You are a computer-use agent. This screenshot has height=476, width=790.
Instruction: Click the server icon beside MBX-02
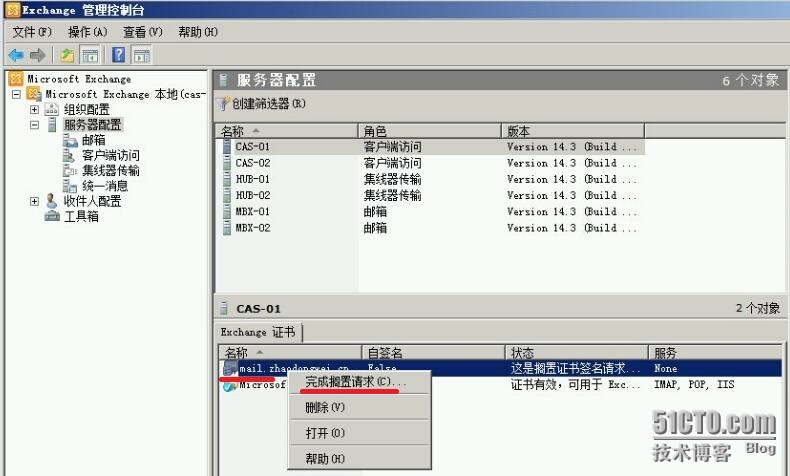click(x=227, y=228)
